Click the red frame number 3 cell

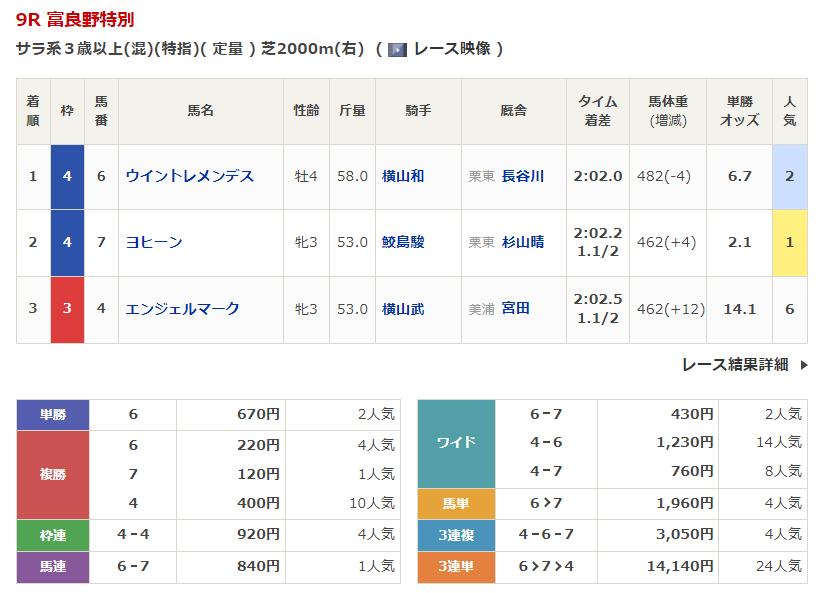click(x=67, y=309)
